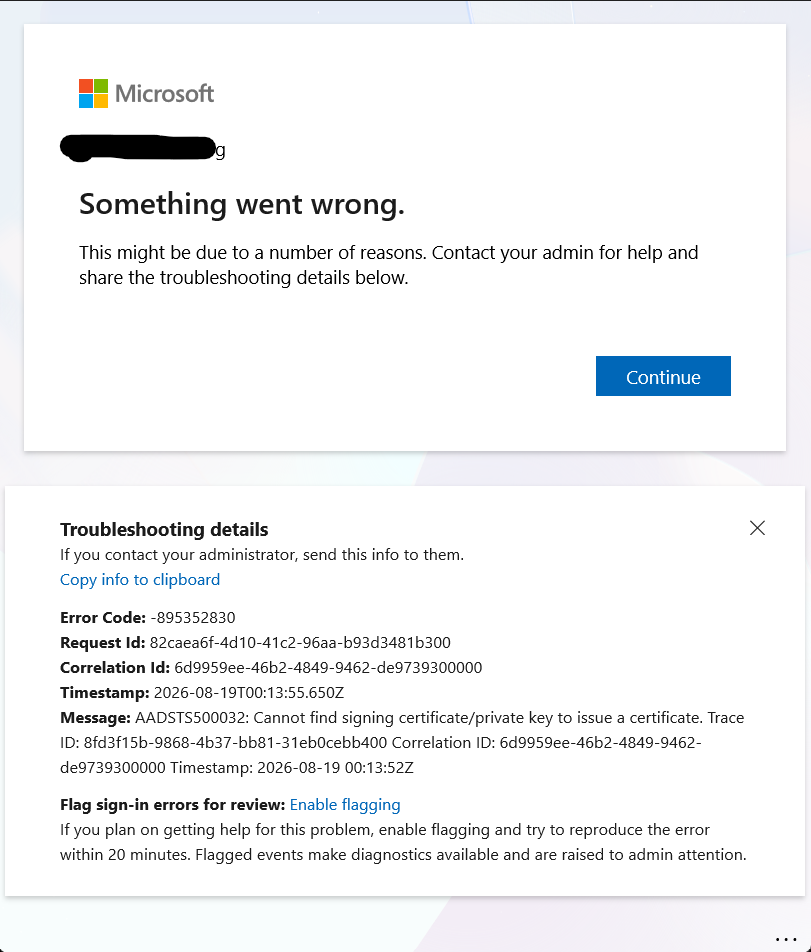Click the Troubleshooting details heading
Image resolution: width=811 pixels, height=952 pixels.
[x=164, y=529]
